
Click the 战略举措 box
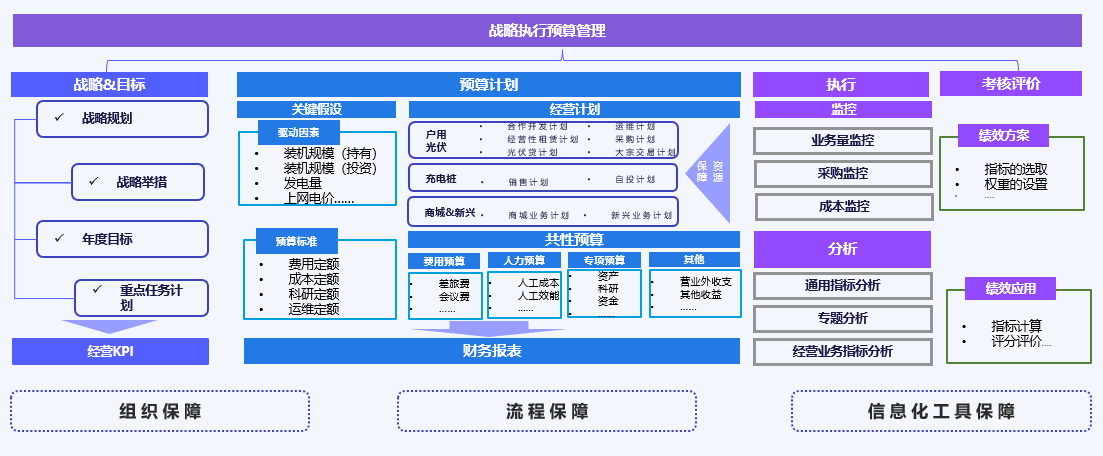coord(138,182)
